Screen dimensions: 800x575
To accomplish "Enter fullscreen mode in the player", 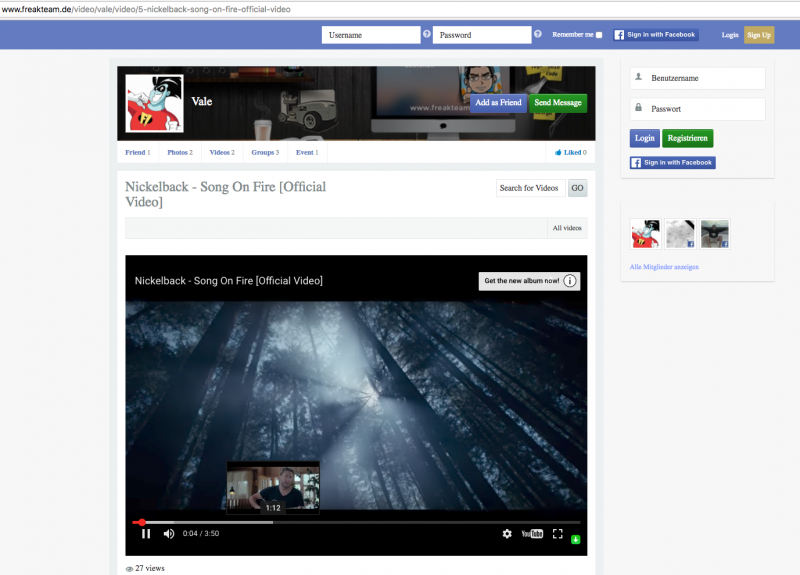I will click(558, 534).
